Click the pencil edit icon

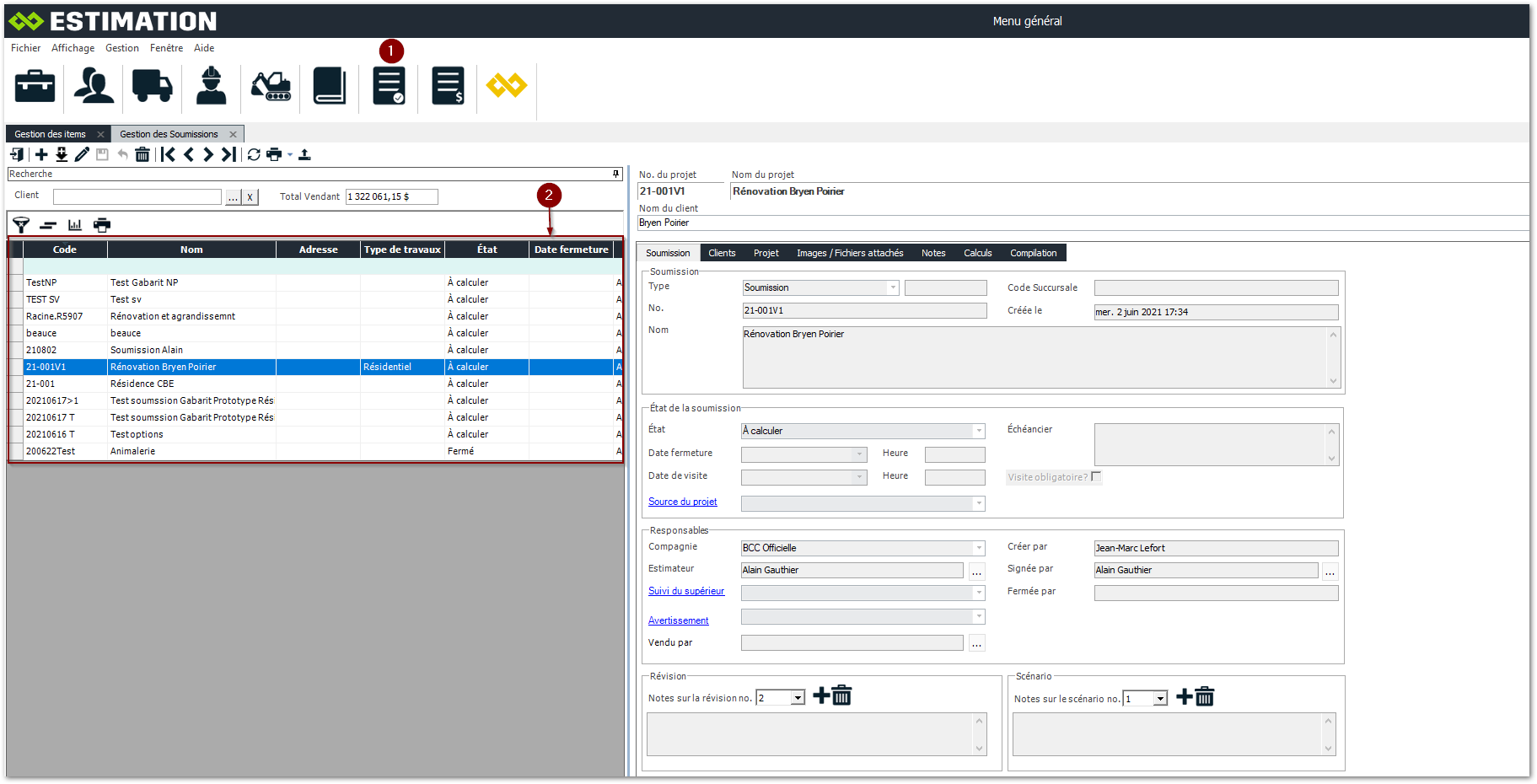pyautogui.click(x=82, y=154)
